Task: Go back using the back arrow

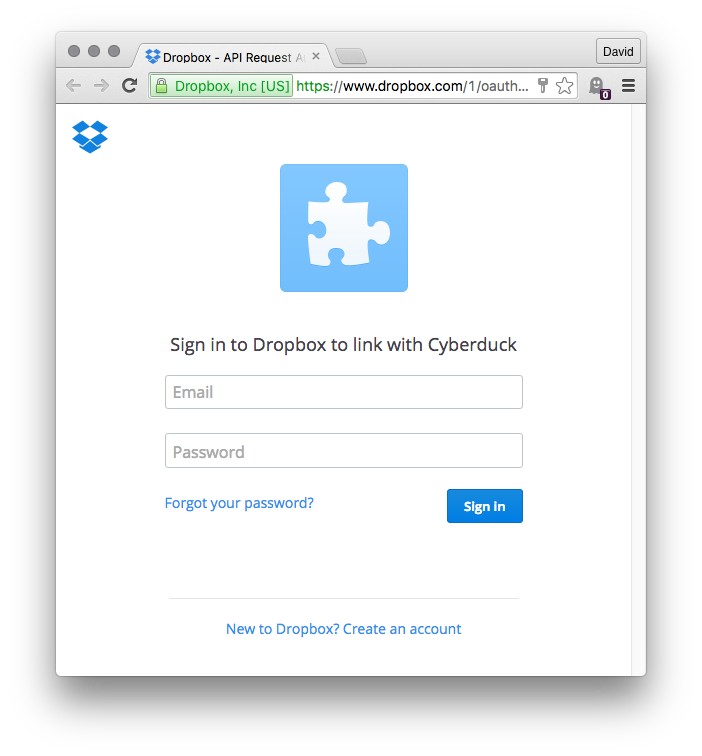Action: pos(73,86)
